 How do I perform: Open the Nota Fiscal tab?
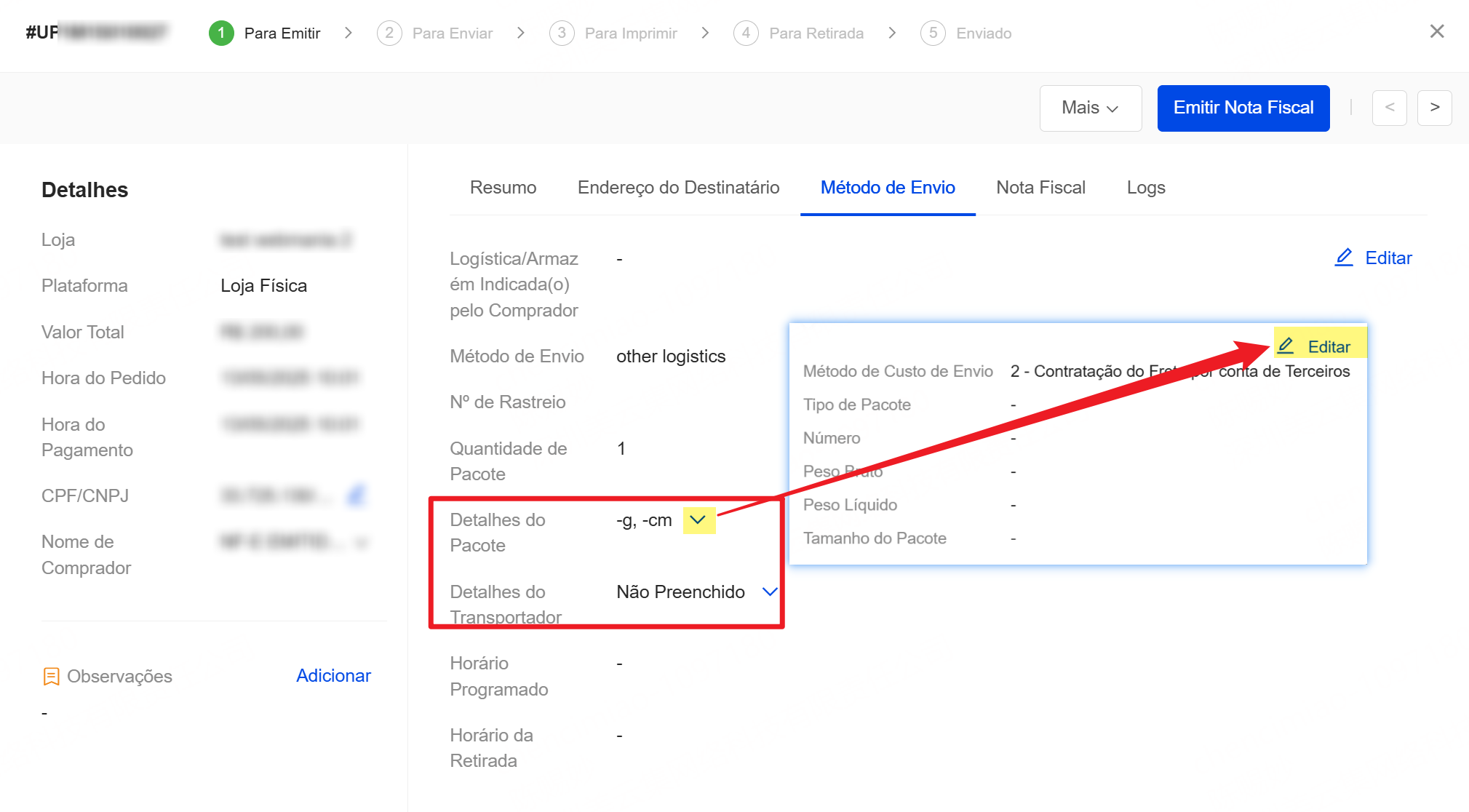click(1040, 188)
